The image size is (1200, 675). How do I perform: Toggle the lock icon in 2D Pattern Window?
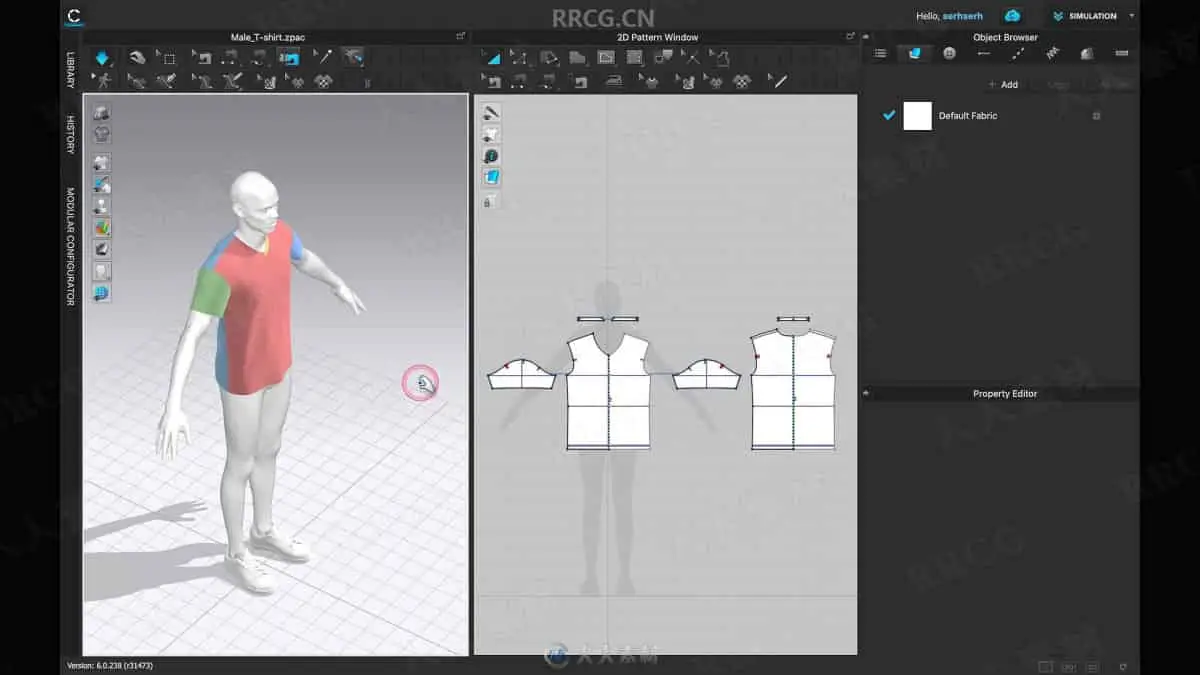coord(488,202)
